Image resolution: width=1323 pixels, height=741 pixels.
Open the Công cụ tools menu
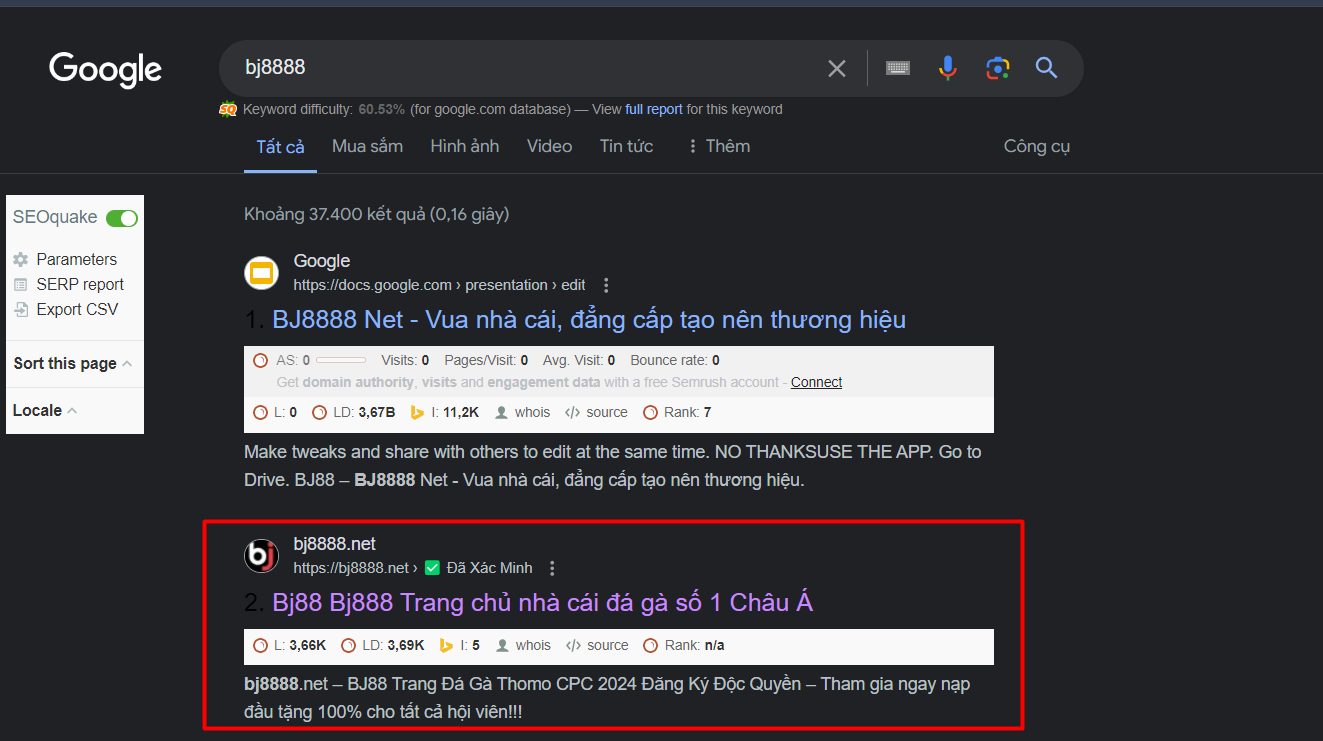(x=1037, y=146)
